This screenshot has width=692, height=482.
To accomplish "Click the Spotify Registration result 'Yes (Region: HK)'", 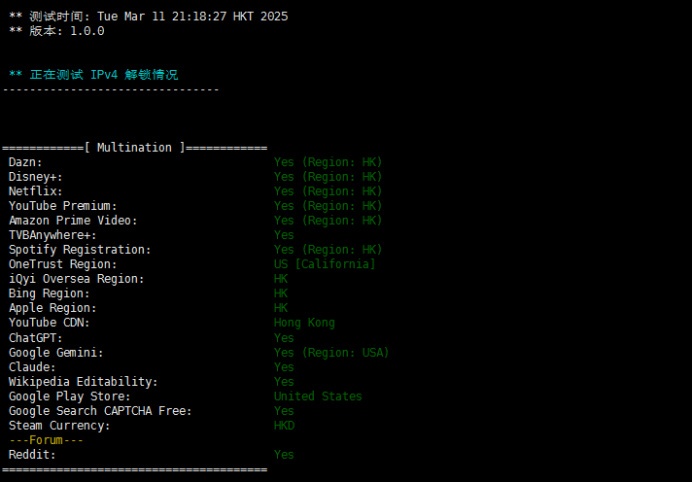I will pos(328,249).
